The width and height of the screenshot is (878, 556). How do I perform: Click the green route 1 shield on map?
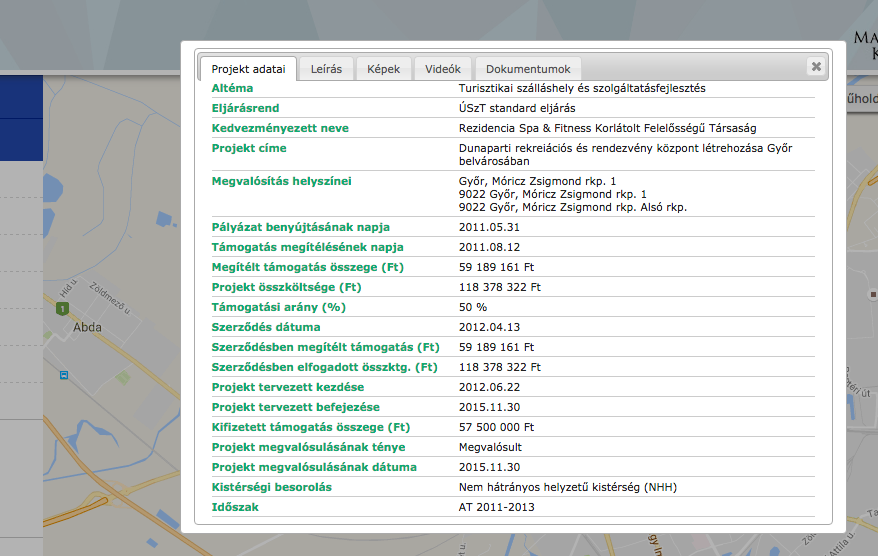click(x=63, y=308)
